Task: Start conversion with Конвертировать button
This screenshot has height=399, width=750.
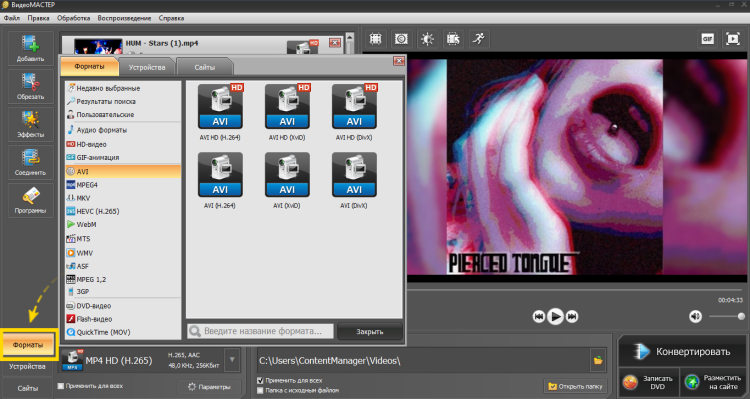Action: (683, 352)
